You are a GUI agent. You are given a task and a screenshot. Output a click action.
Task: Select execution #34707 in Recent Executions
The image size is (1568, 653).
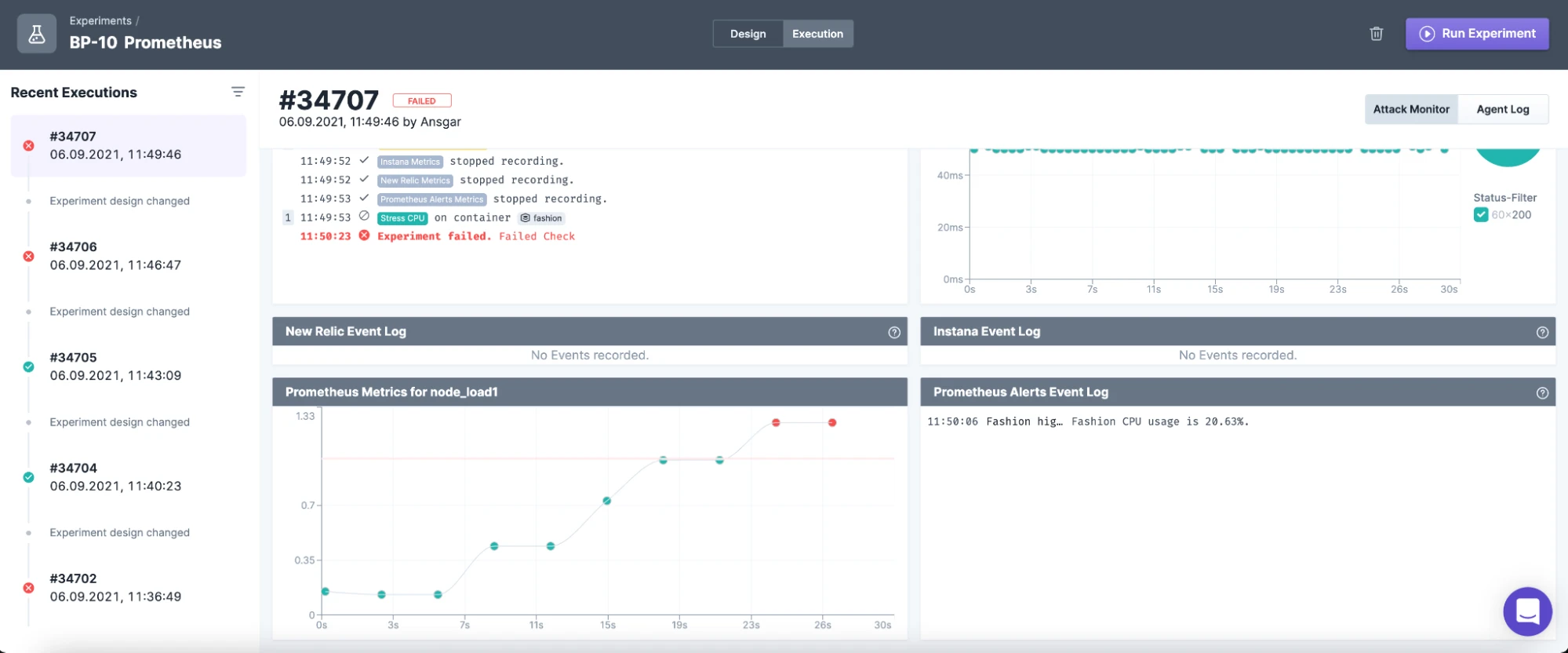click(129, 146)
